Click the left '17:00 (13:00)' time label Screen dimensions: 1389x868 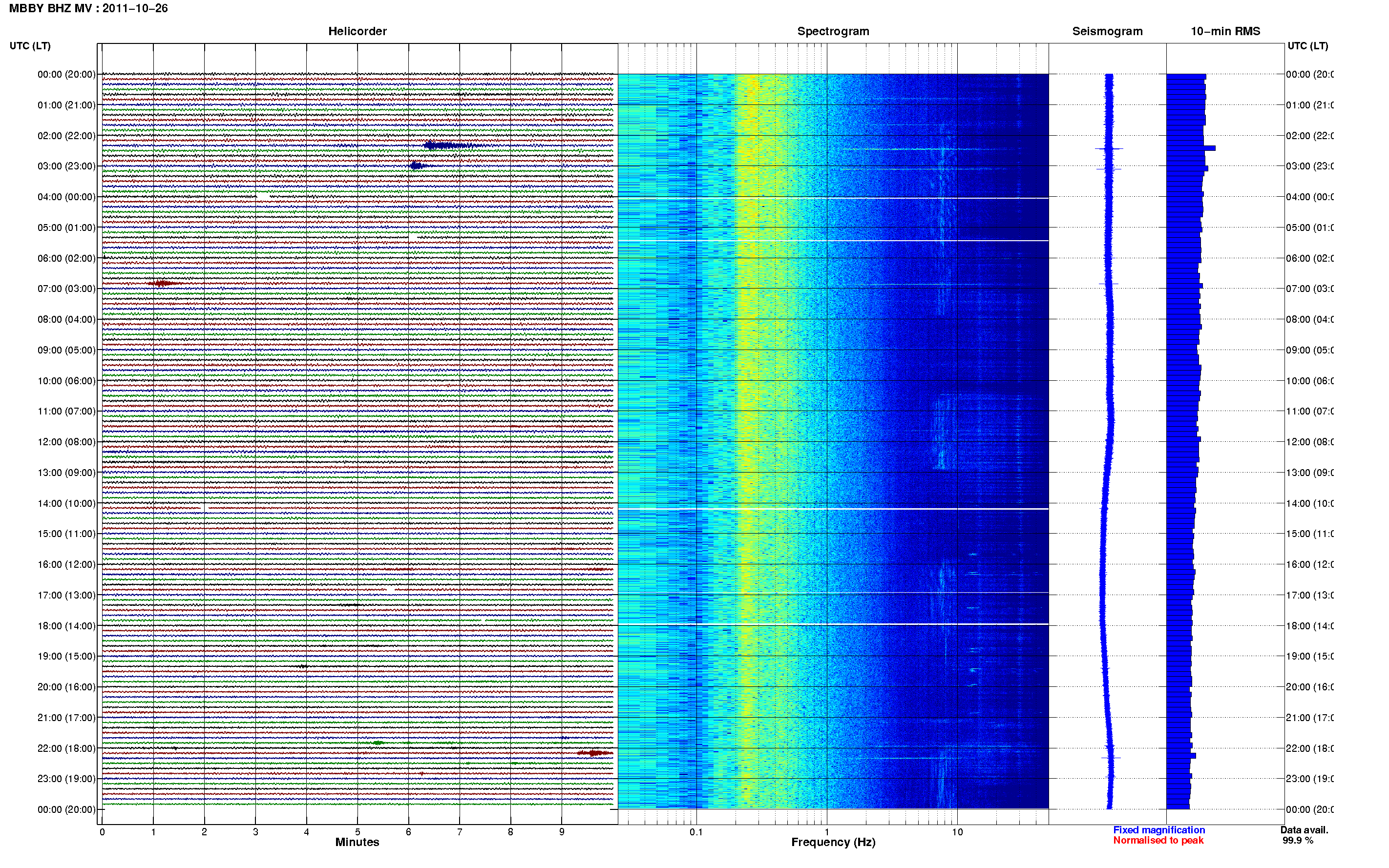pos(66,595)
